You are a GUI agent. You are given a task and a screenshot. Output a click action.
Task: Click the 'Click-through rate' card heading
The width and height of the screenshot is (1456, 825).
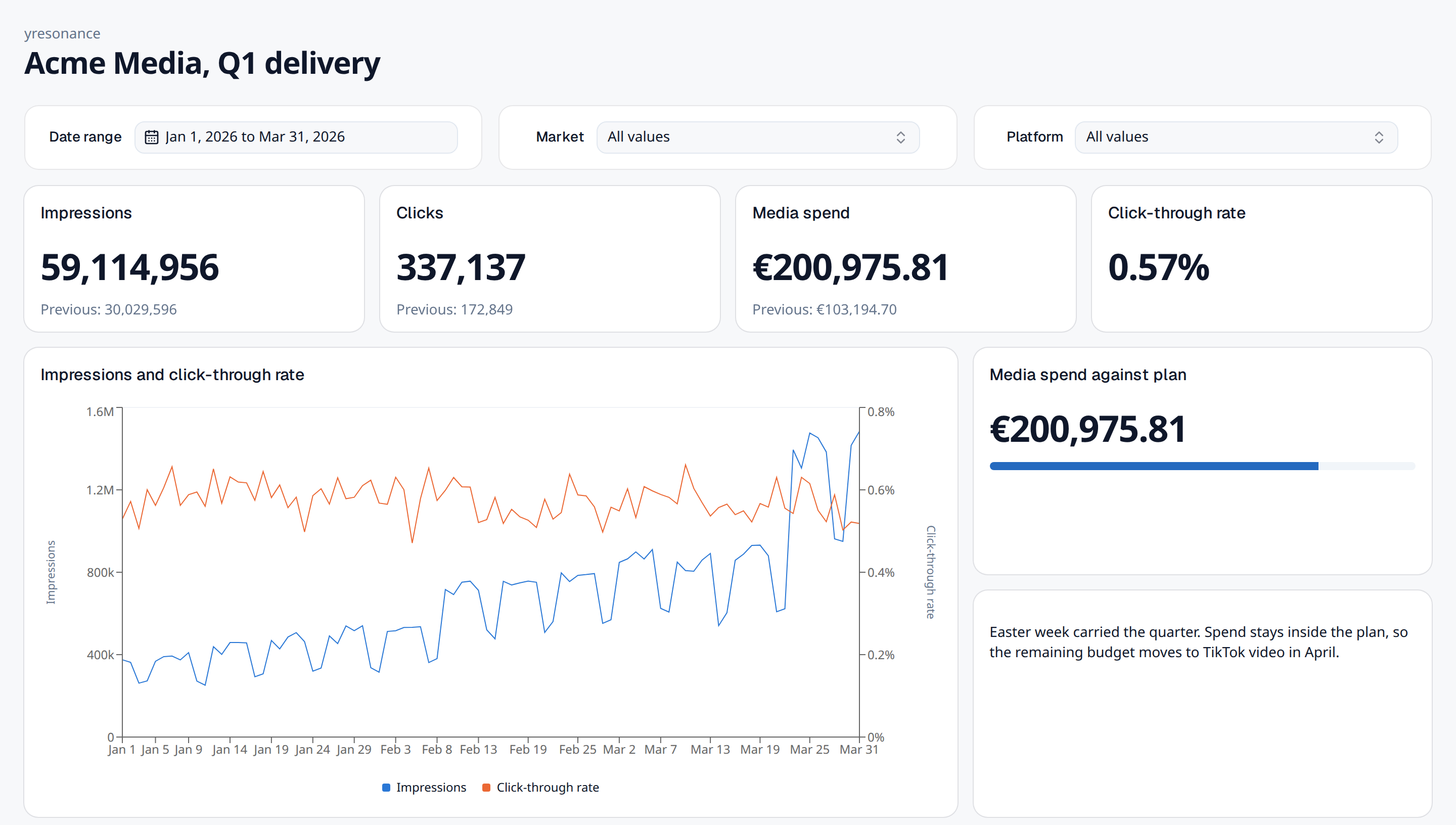(1177, 213)
